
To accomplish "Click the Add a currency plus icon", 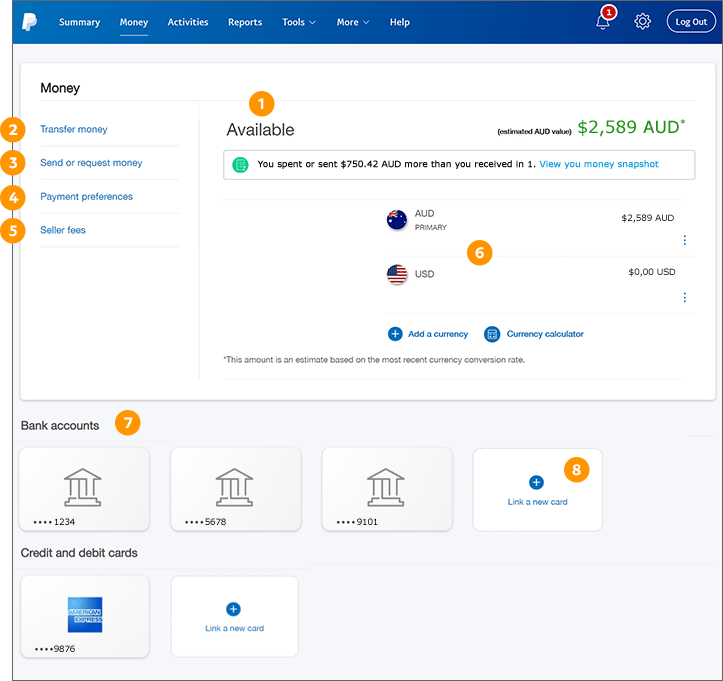I will pyautogui.click(x=395, y=334).
